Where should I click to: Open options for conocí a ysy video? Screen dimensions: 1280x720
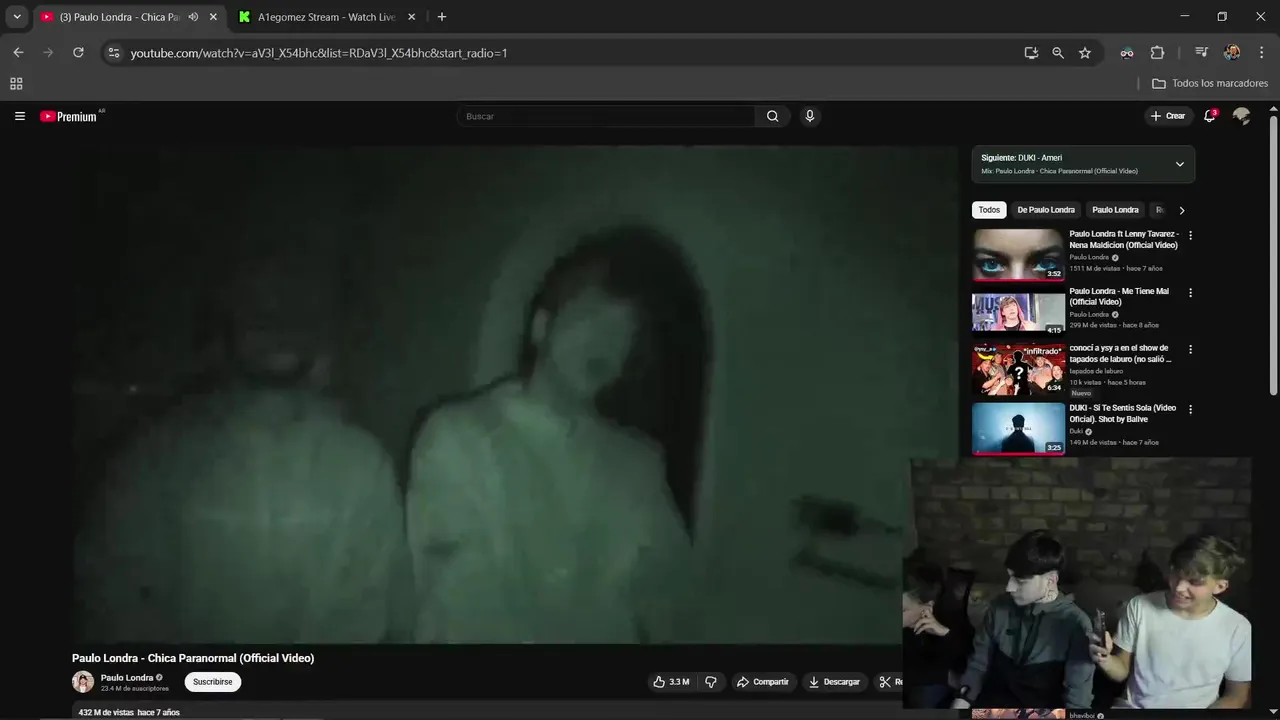1190,350
